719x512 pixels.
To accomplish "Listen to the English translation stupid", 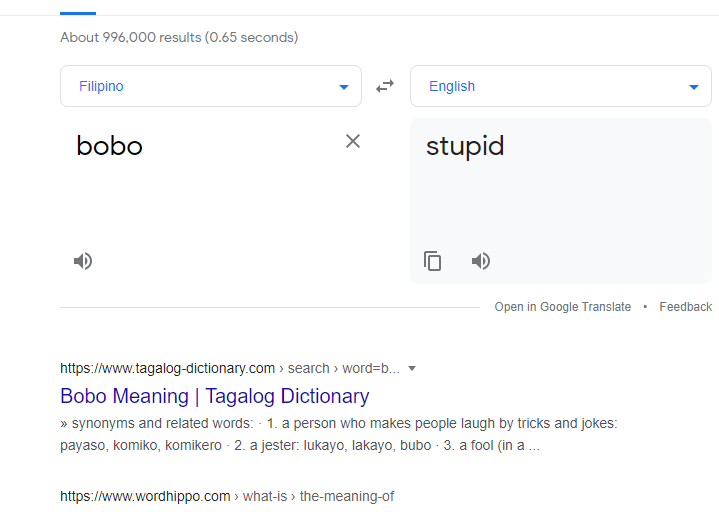I will (481, 261).
